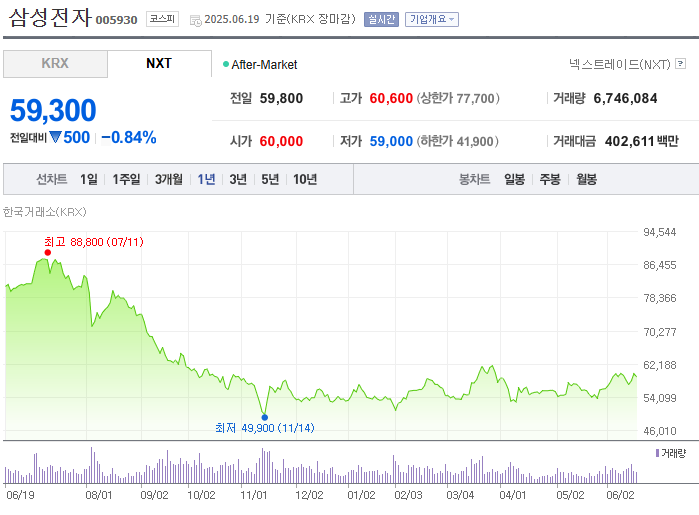The image size is (699, 515).
Task: Click the 06/02 x-axis date label
Action: click(x=620, y=495)
